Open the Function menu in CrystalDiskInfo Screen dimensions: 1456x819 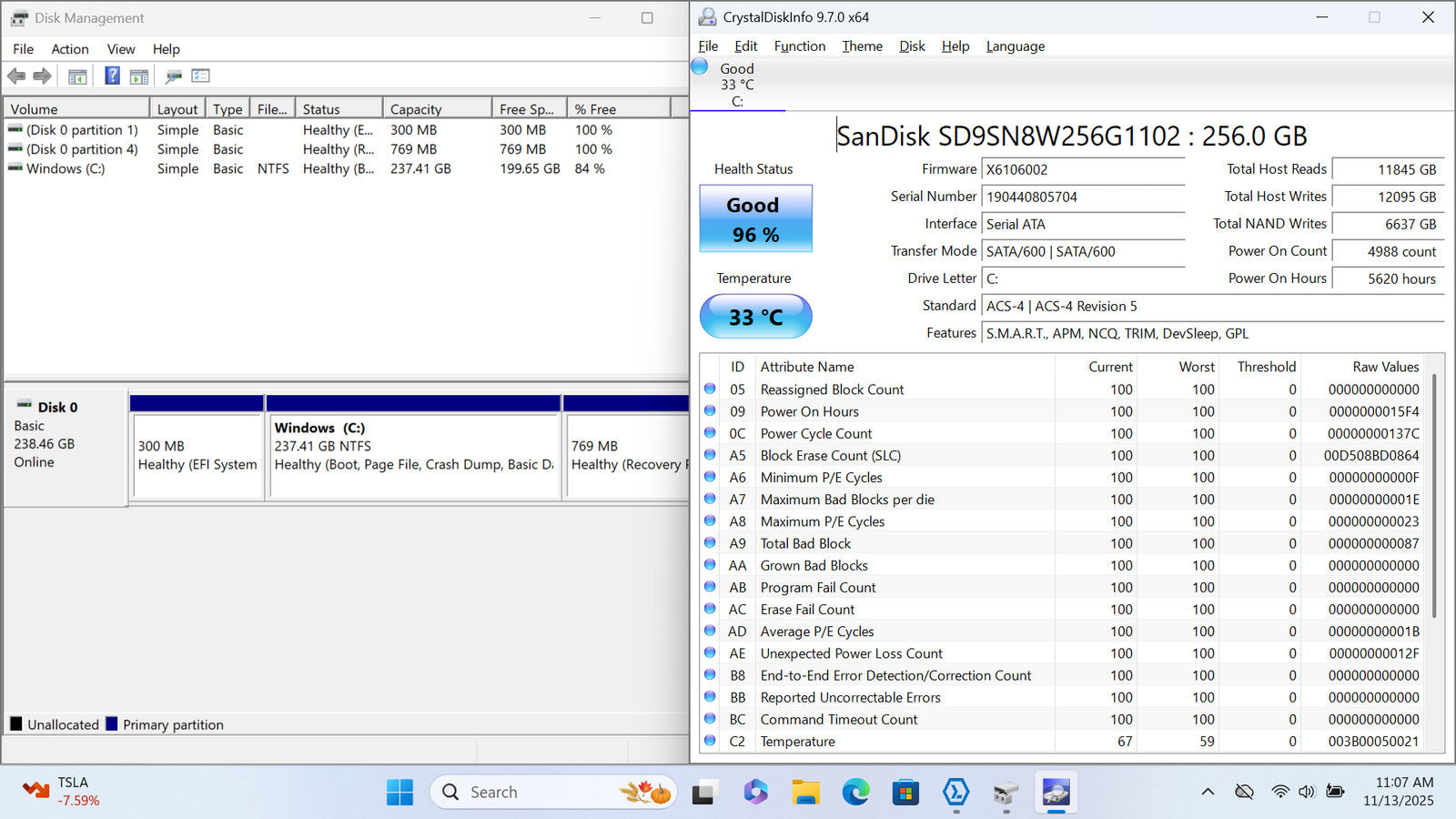799,46
